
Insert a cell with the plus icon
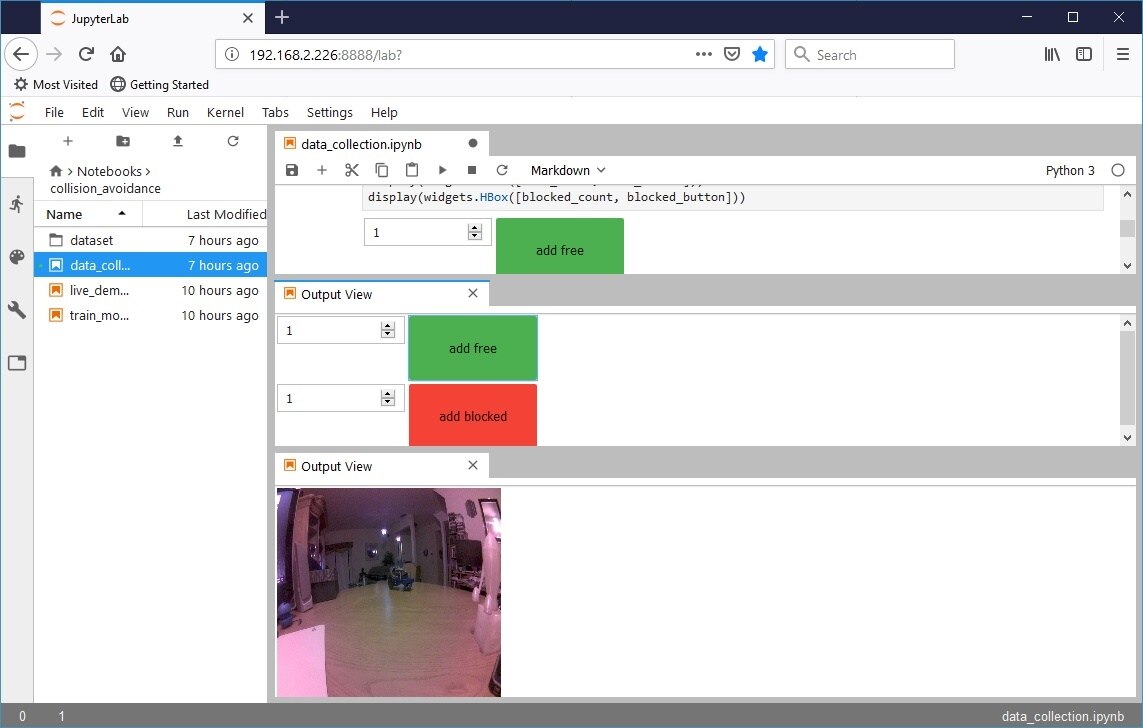[x=322, y=170]
